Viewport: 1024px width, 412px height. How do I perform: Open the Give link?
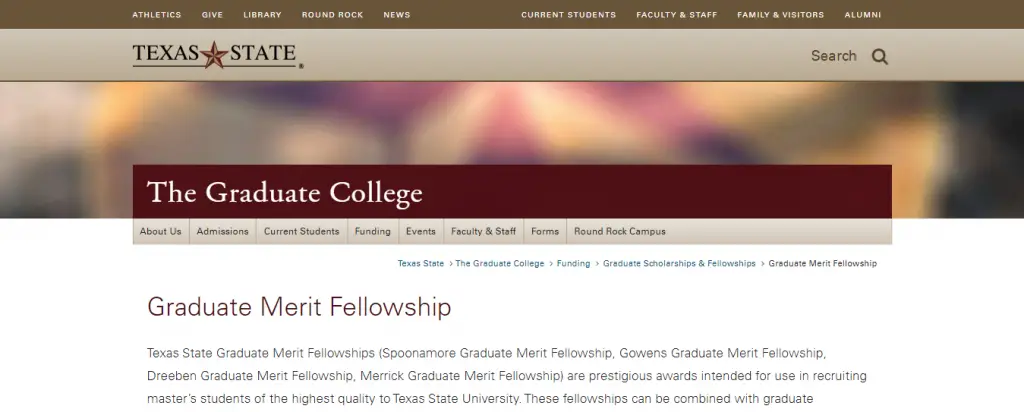pyautogui.click(x=212, y=15)
